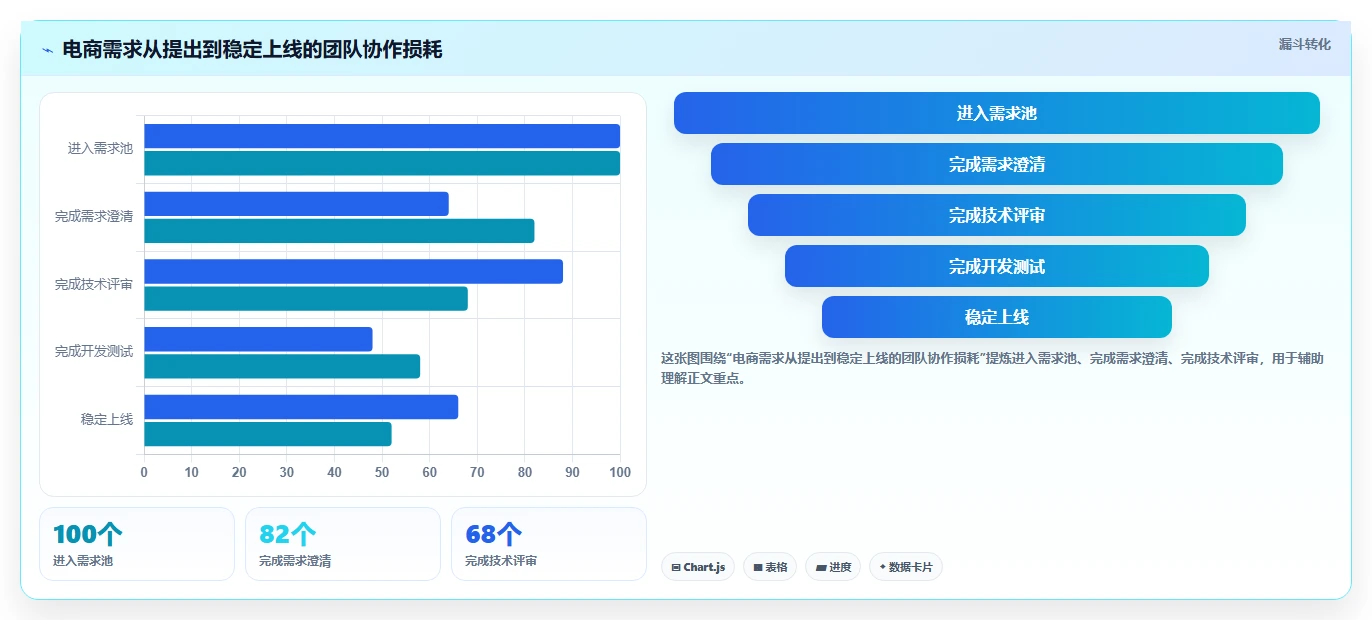1372x620 pixels.
Task: Click the blue bar for 完成需求澄清
Action: (x=296, y=204)
